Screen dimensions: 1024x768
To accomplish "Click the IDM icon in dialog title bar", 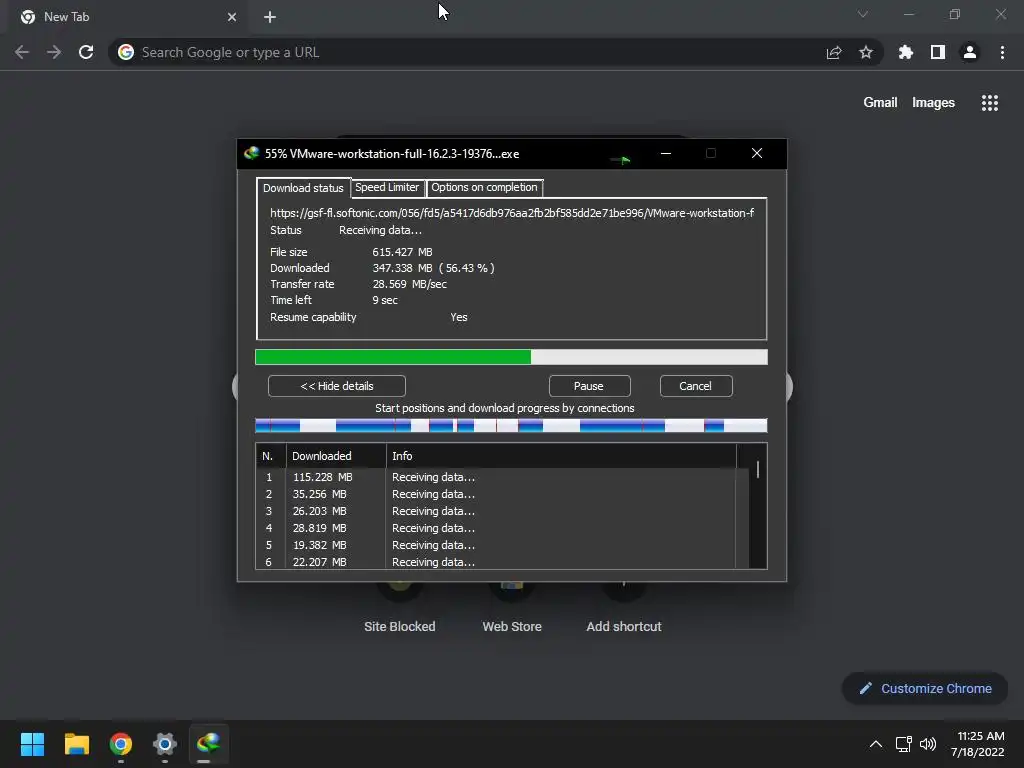I will click(251, 153).
